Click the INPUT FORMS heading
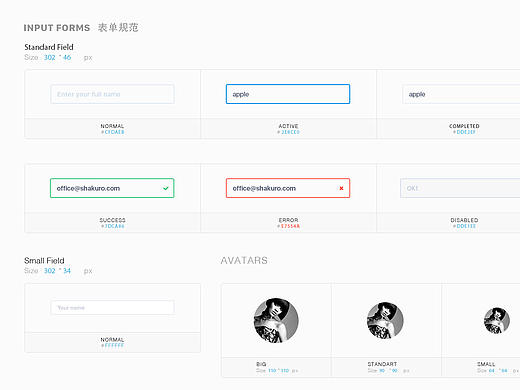This screenshot has width=520, height=390. [x=57, y=28]
